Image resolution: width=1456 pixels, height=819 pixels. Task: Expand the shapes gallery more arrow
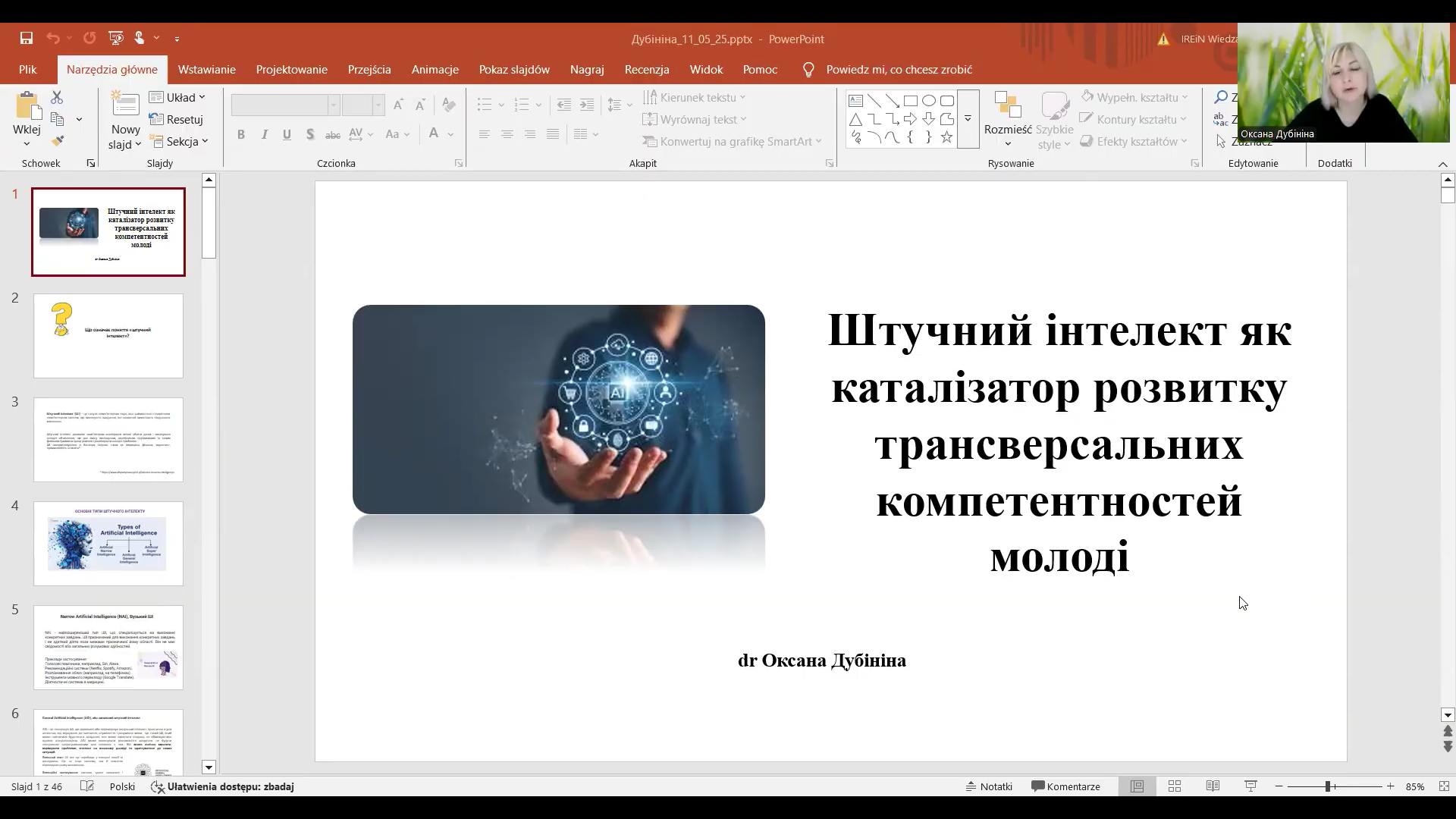point(968,119)
